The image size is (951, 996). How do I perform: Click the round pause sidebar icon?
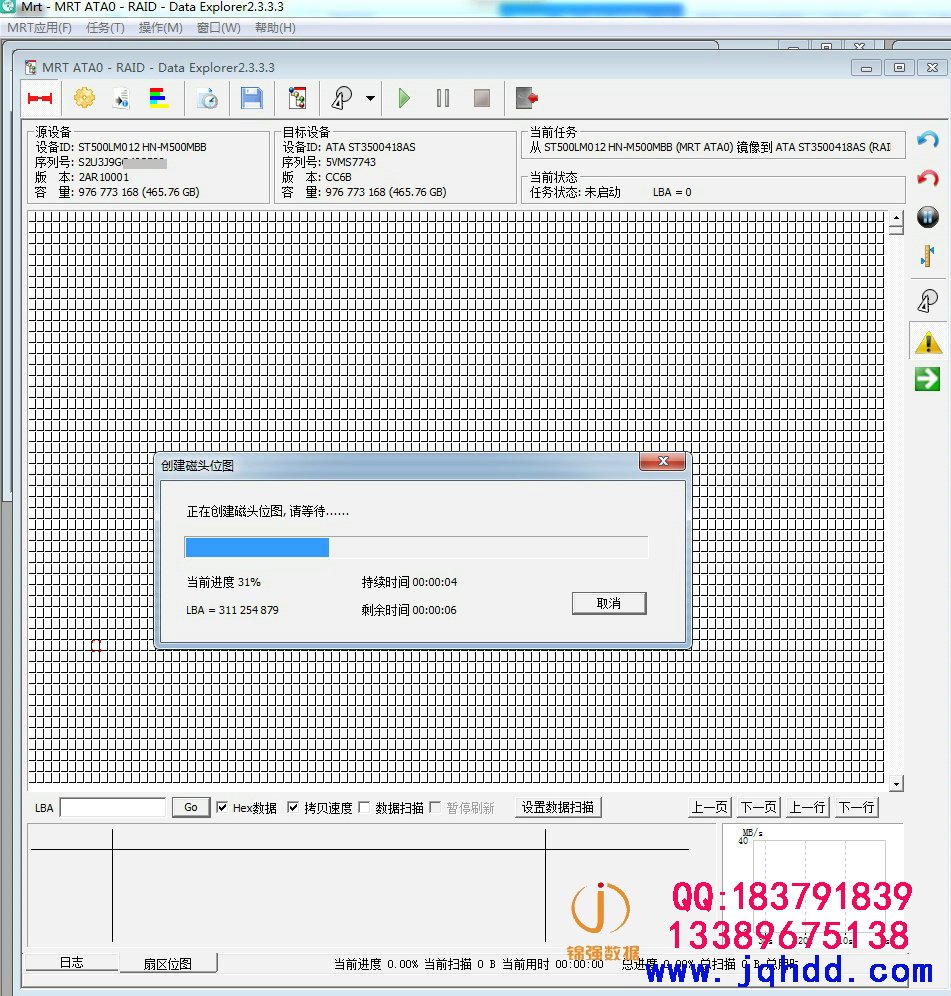point(927,217)
